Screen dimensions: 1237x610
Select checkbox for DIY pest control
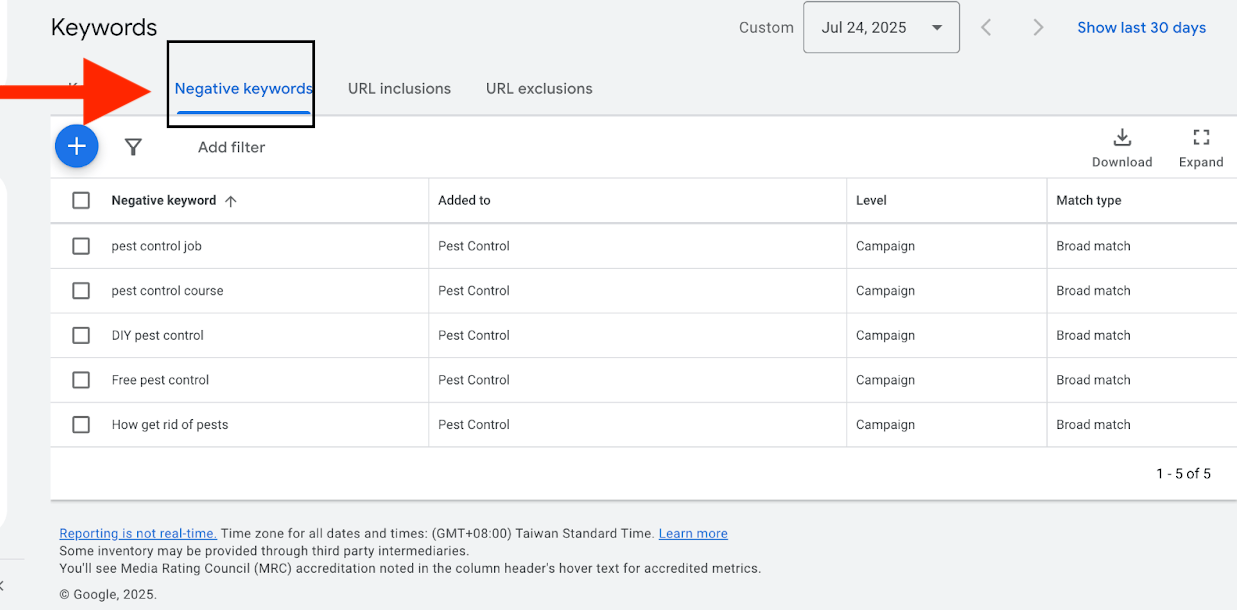tap(81, 335)
